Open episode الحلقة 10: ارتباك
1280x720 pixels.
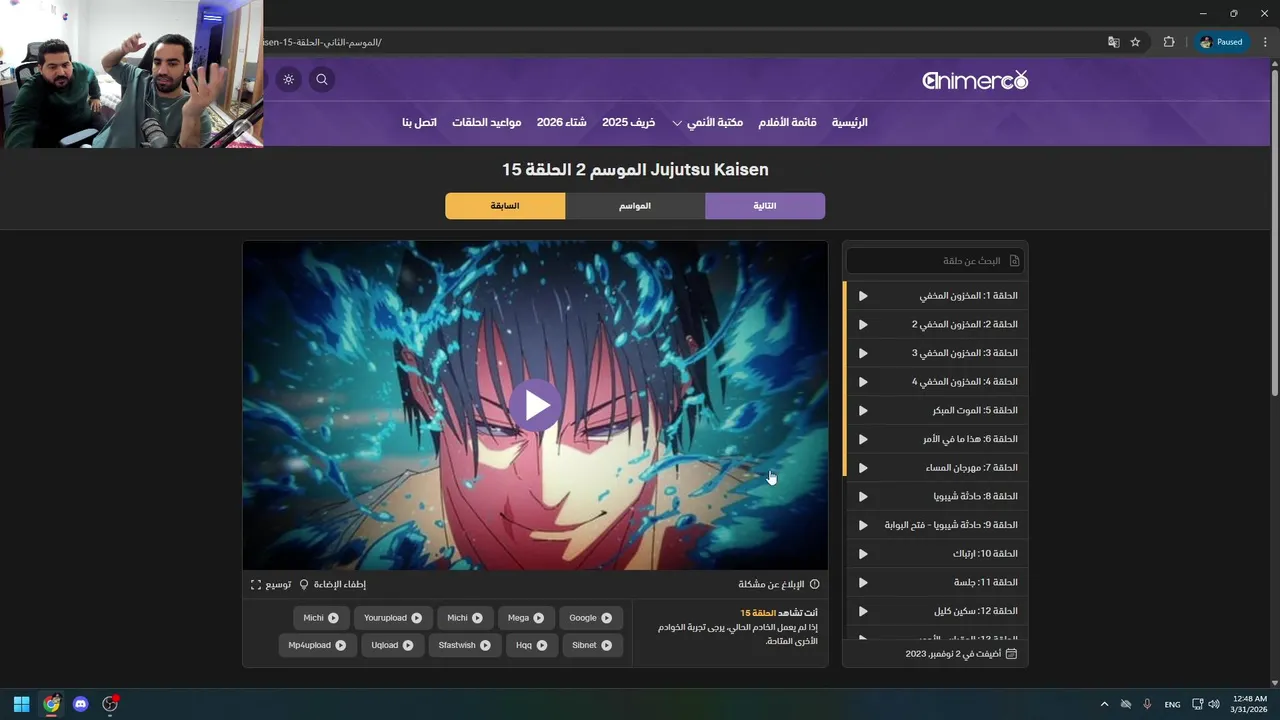[x=936, y=554]
